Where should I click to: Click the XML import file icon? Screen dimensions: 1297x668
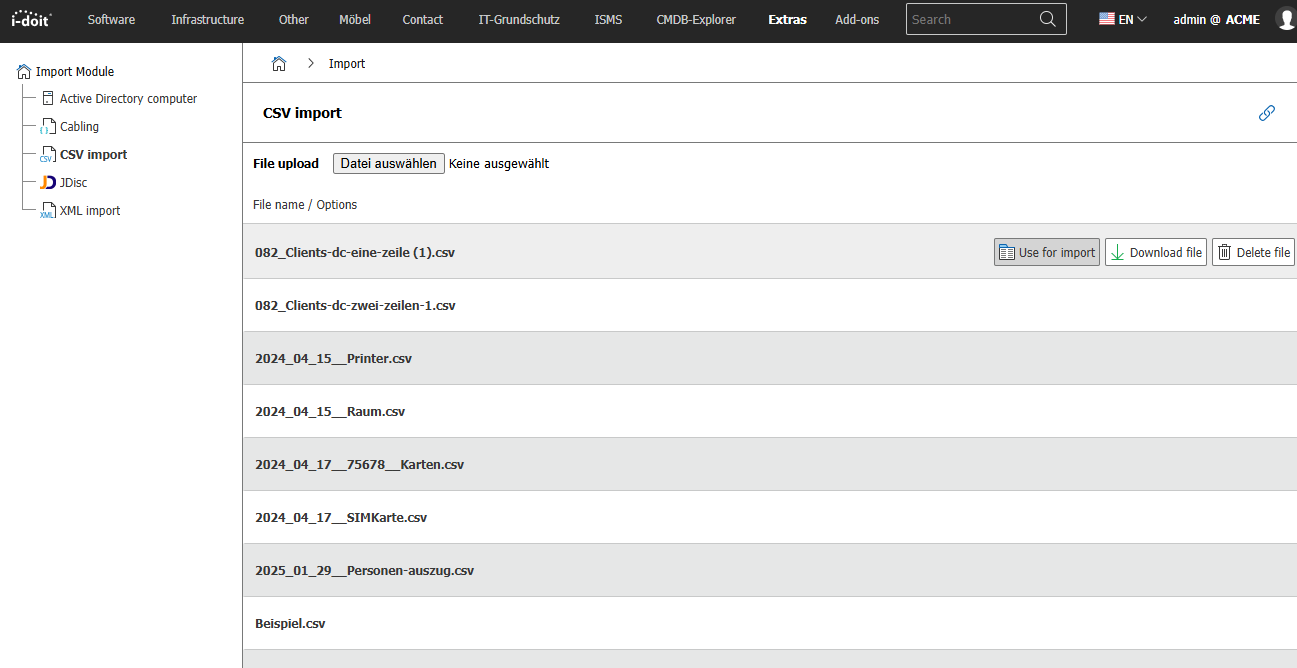[x=47, y=211]
